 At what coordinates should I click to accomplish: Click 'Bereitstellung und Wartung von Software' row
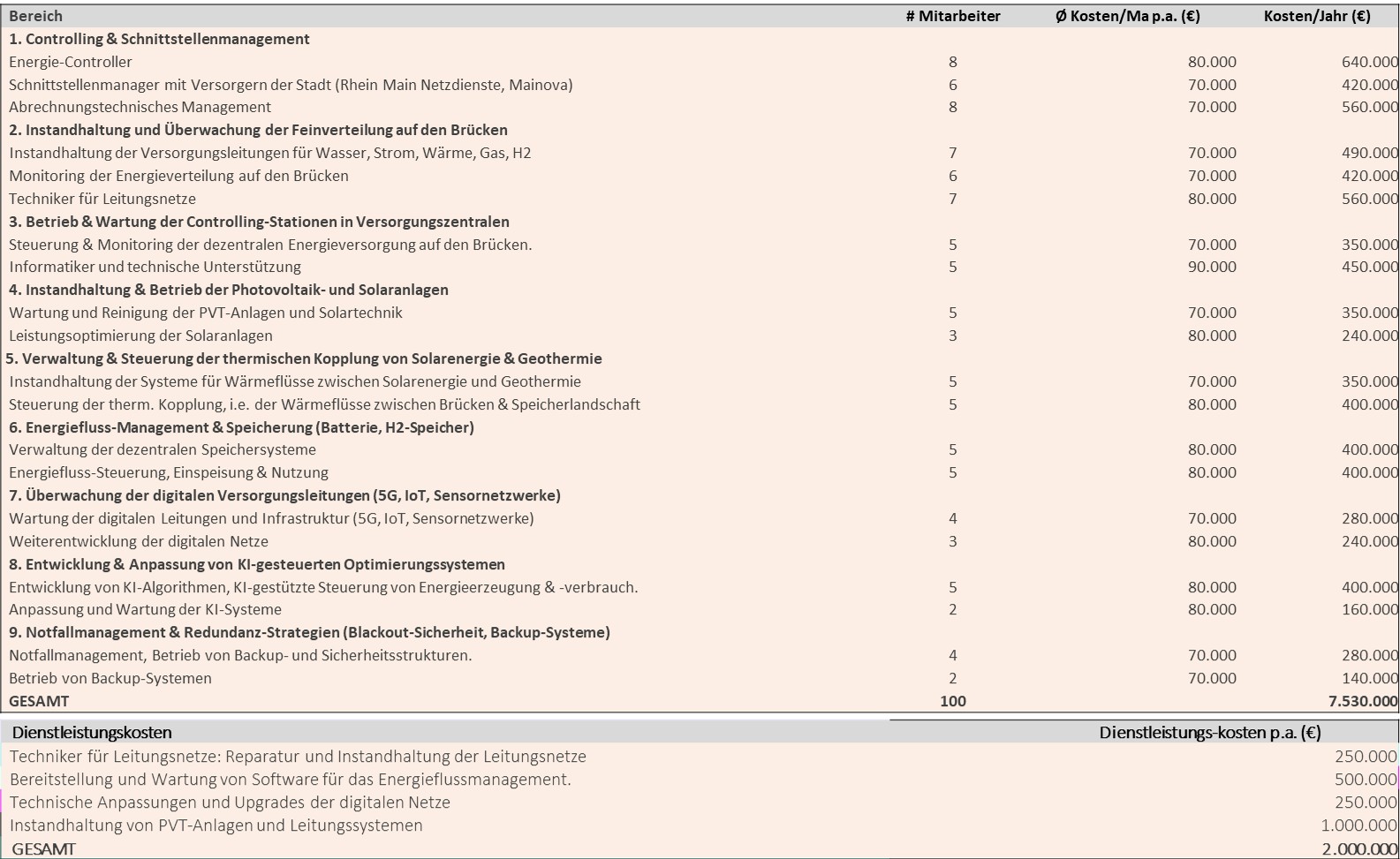click(x=291, y=780)
